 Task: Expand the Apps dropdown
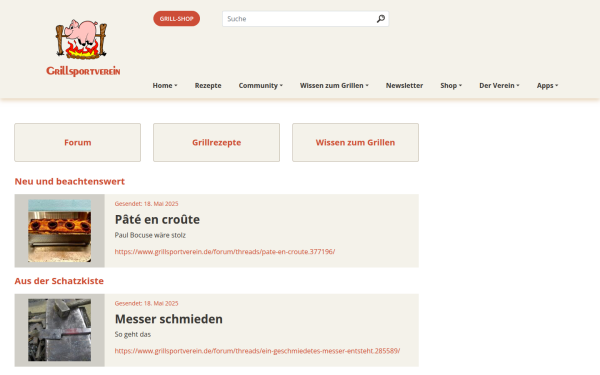tap(547, 86)
